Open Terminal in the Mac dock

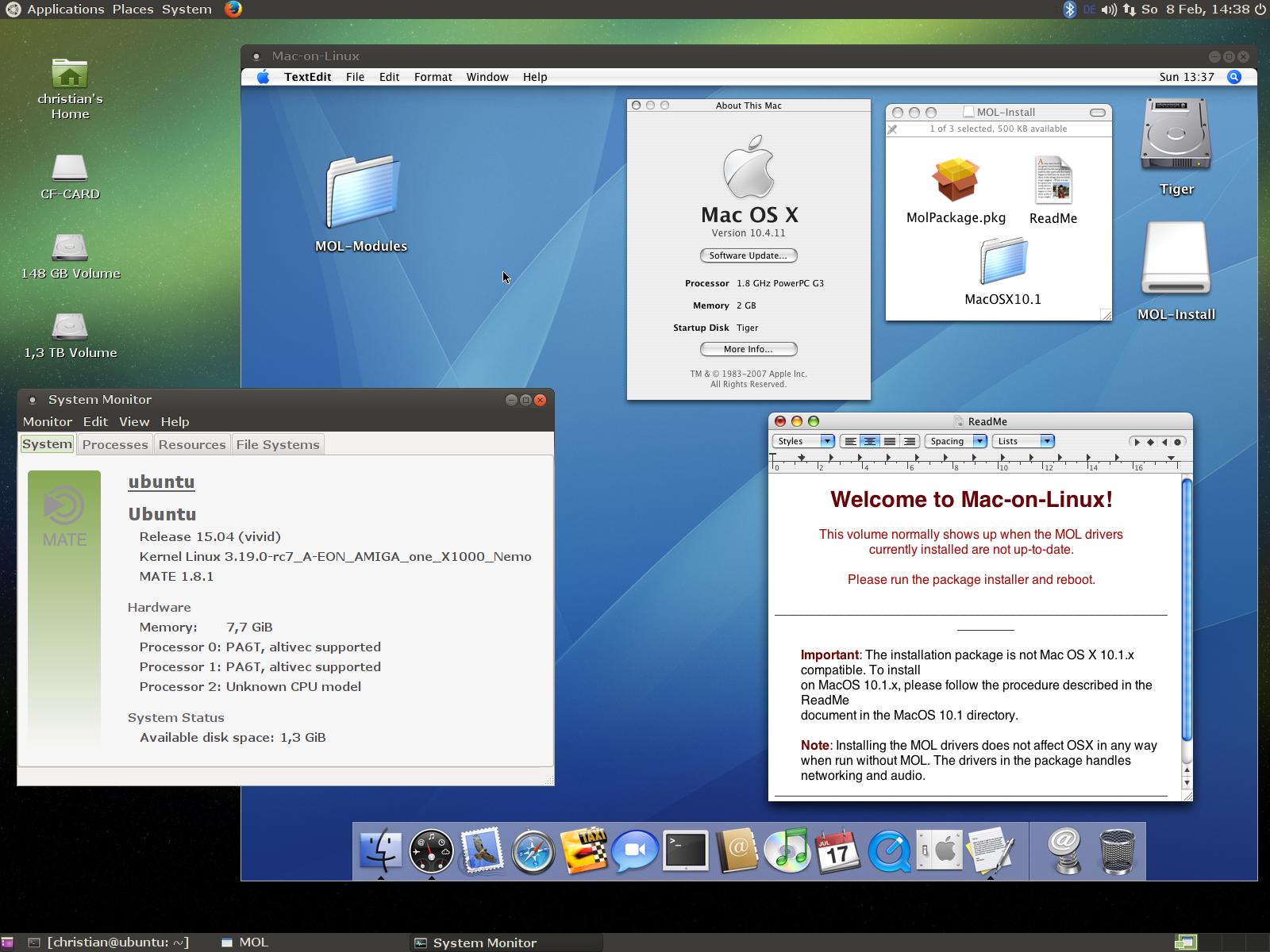point(685,851)
